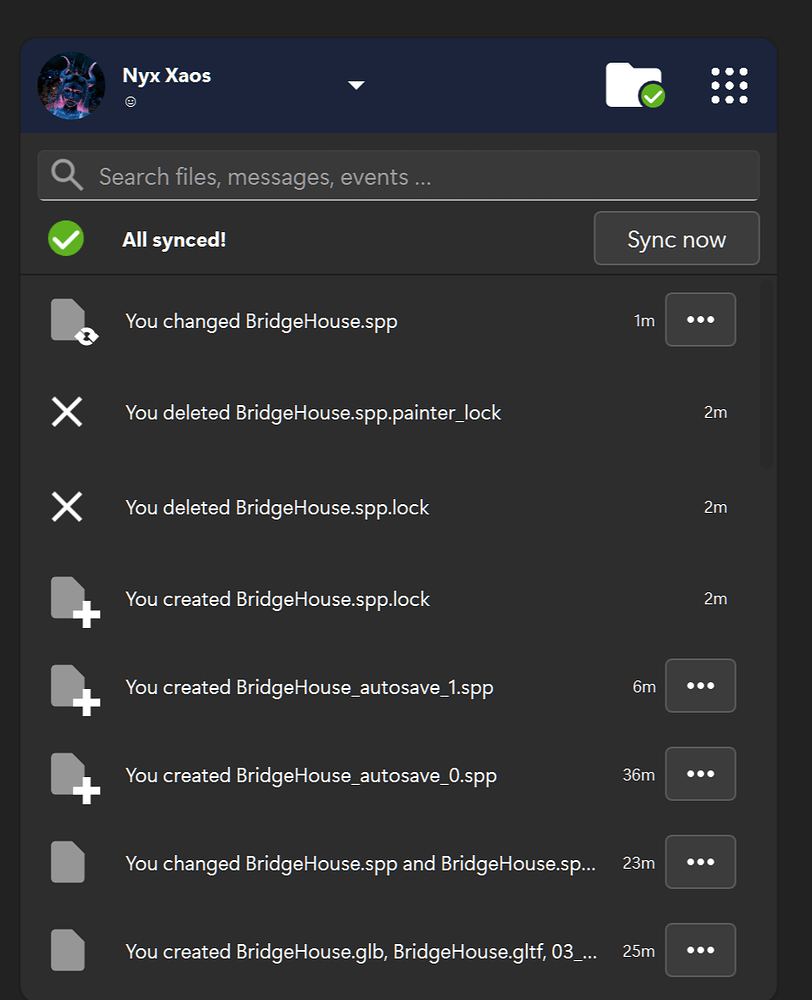Viewport: 812px width, 1000px height.
Task: Expand the account dropdown arrow
Action: [x=356, y=86]
